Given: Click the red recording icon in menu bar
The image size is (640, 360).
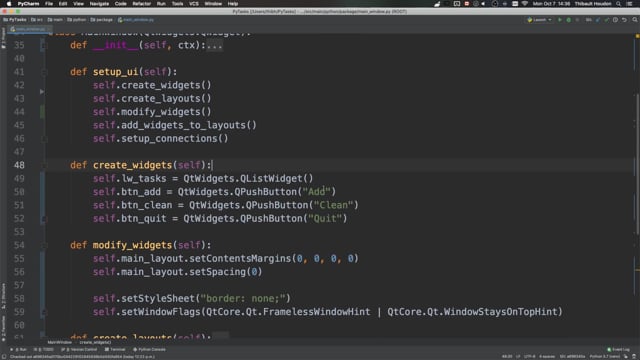Looking at the screenshot, I should point(467,4).
